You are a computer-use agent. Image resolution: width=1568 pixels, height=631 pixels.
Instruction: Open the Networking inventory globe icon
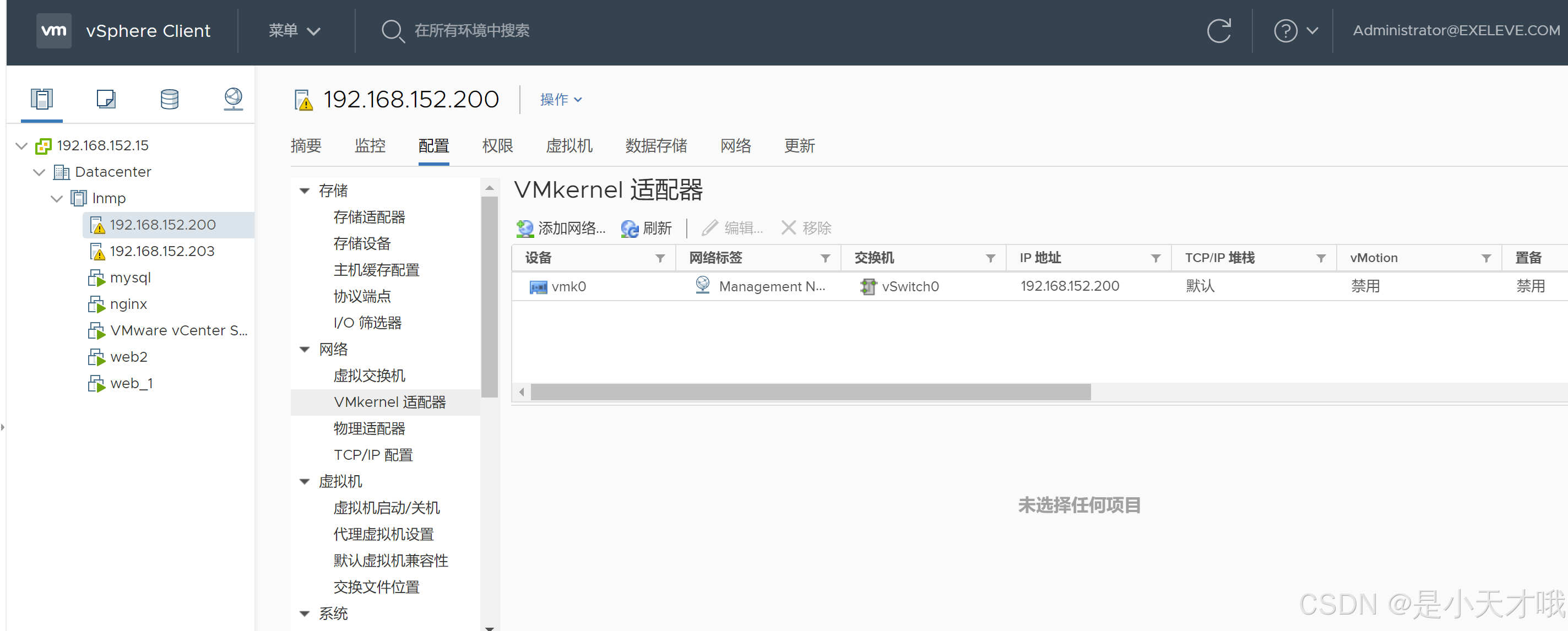pos(233,99)
